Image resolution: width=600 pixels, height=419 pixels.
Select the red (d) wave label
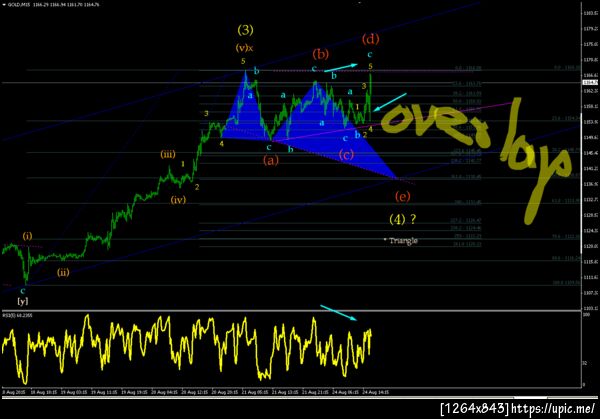pos(370,39)
